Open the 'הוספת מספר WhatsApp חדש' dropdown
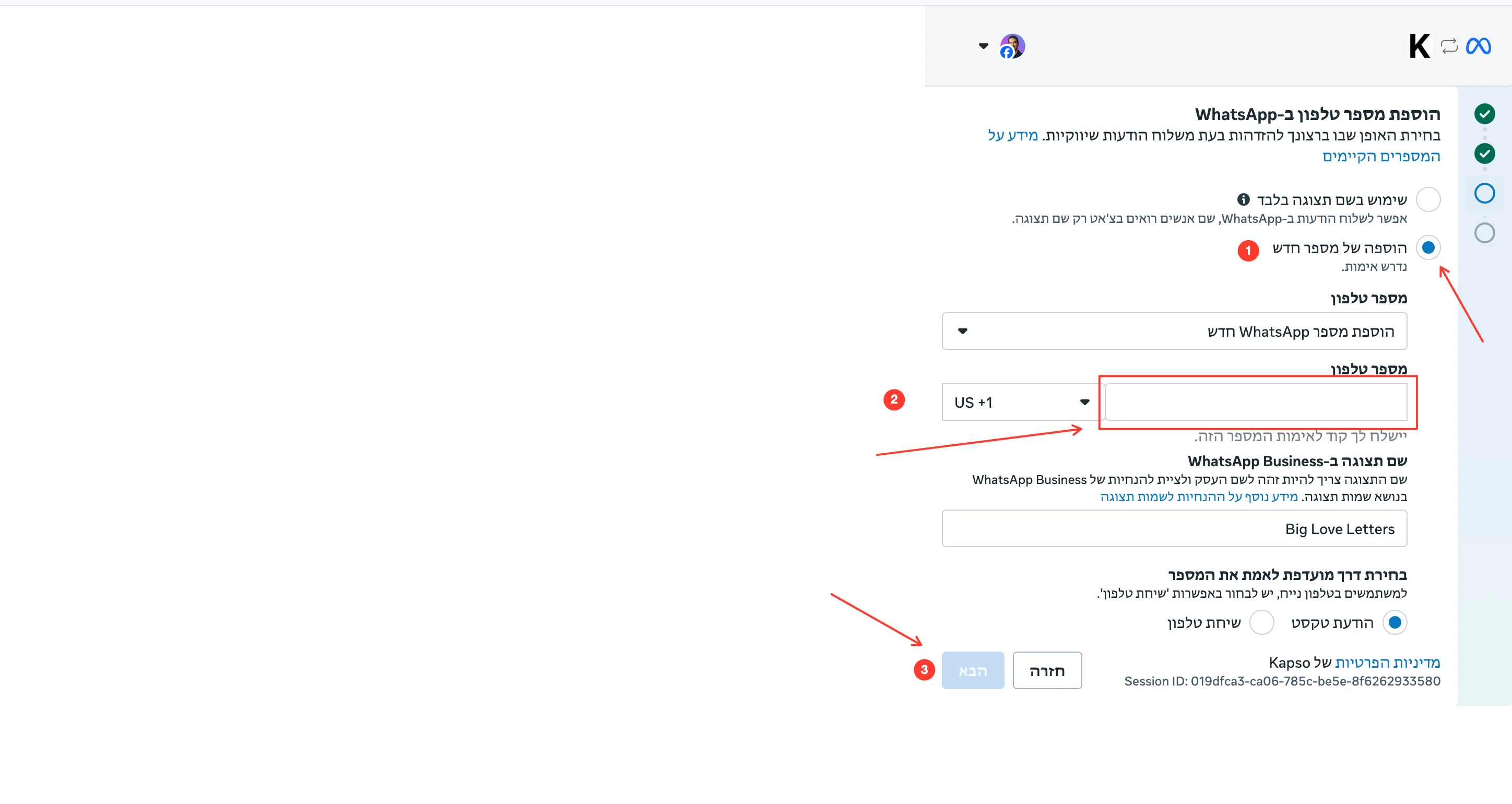The height and width of the screenshot is (804, 1512). [1174, 331]
